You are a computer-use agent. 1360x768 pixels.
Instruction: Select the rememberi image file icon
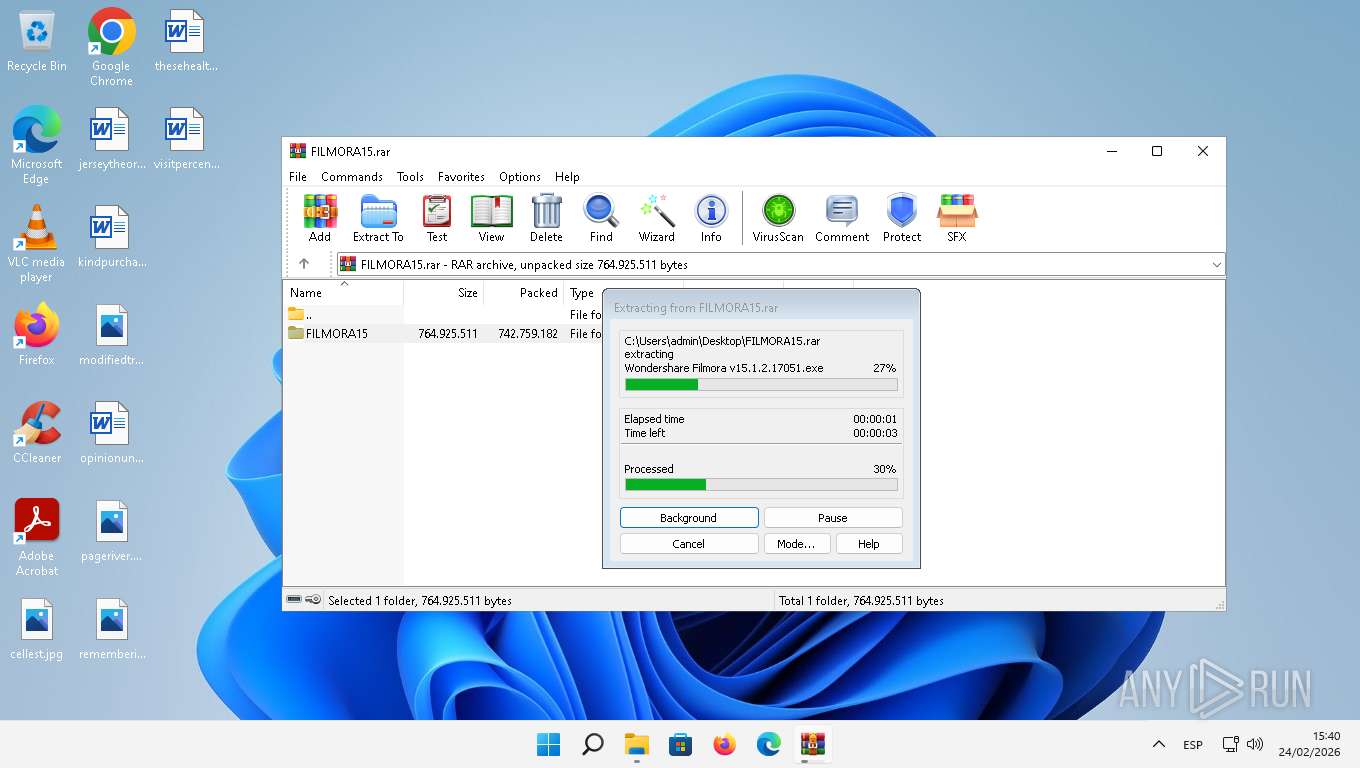(x=111, y=629)
